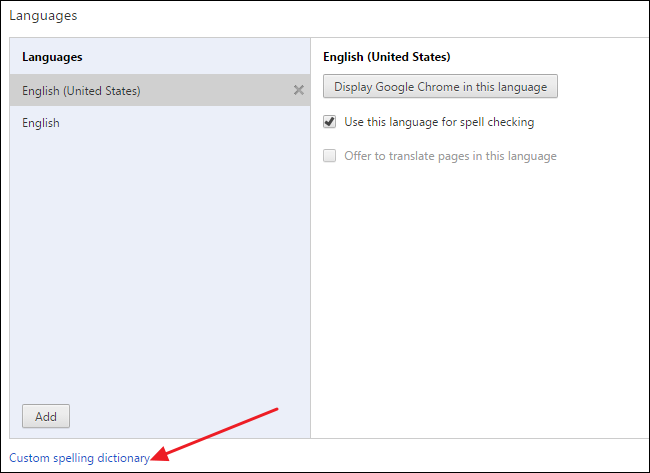The height and width of the screenshot is (473, 650).
Task: Click the Add language button
Action: pos(46,416)
